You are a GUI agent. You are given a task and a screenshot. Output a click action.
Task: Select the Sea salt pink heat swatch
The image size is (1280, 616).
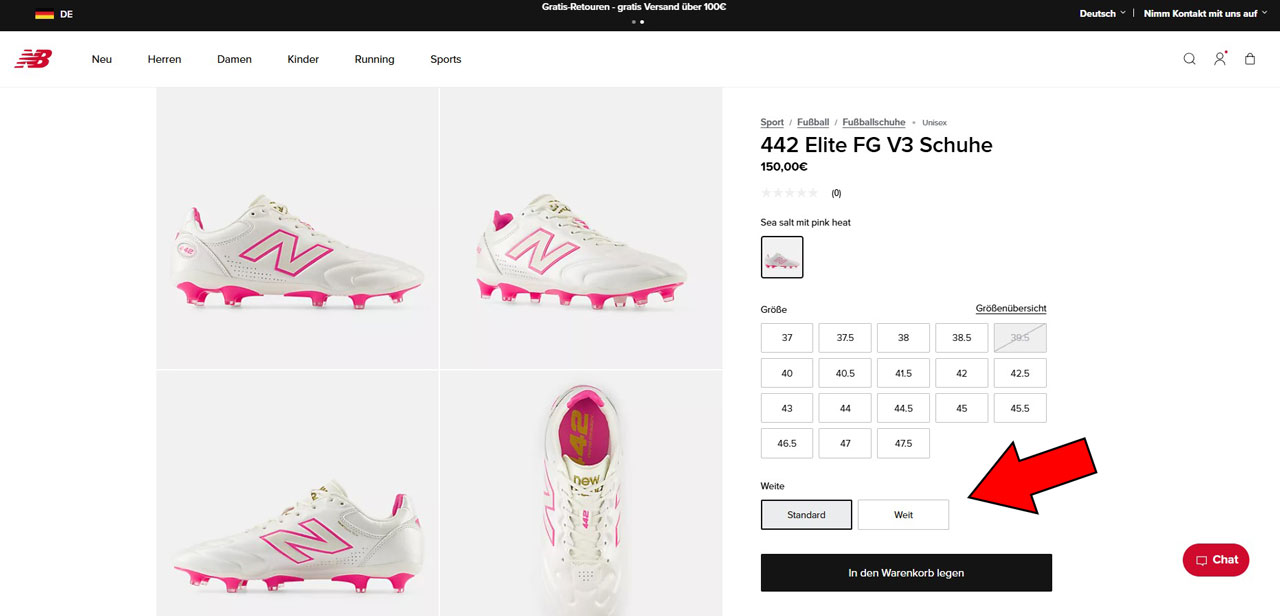click(782, 257)
